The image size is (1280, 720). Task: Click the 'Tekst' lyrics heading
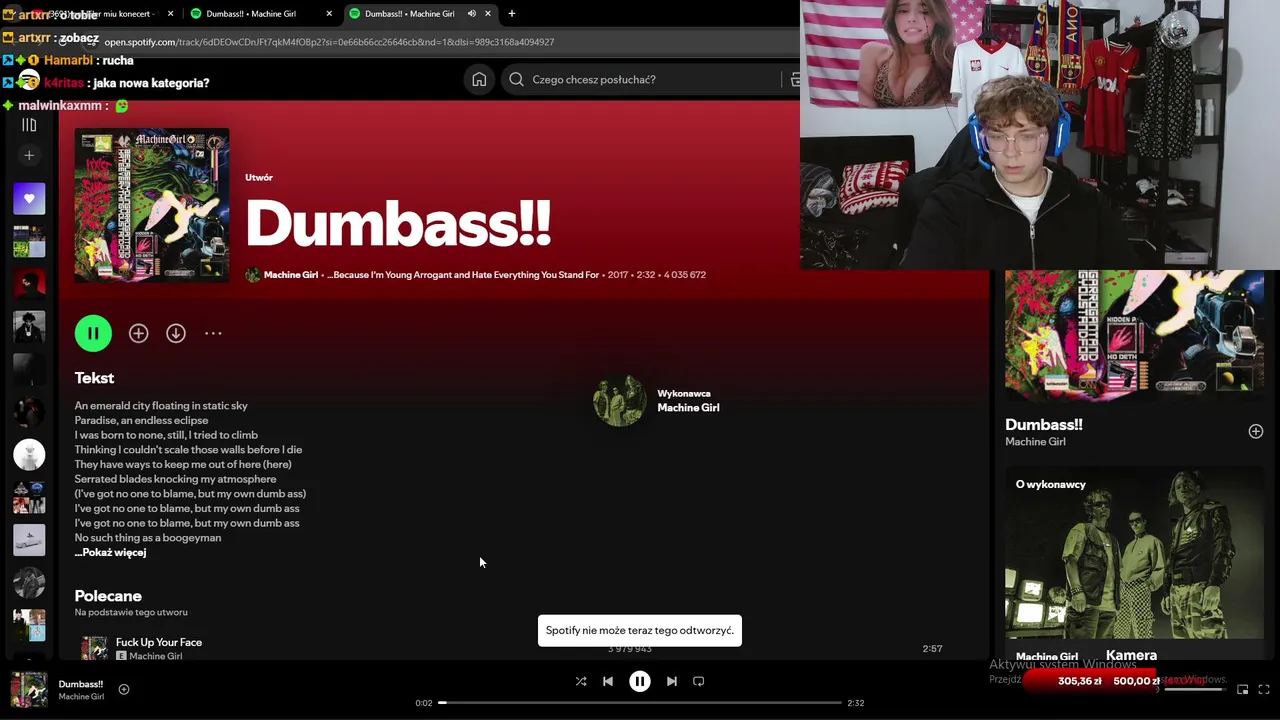[94, 378]
